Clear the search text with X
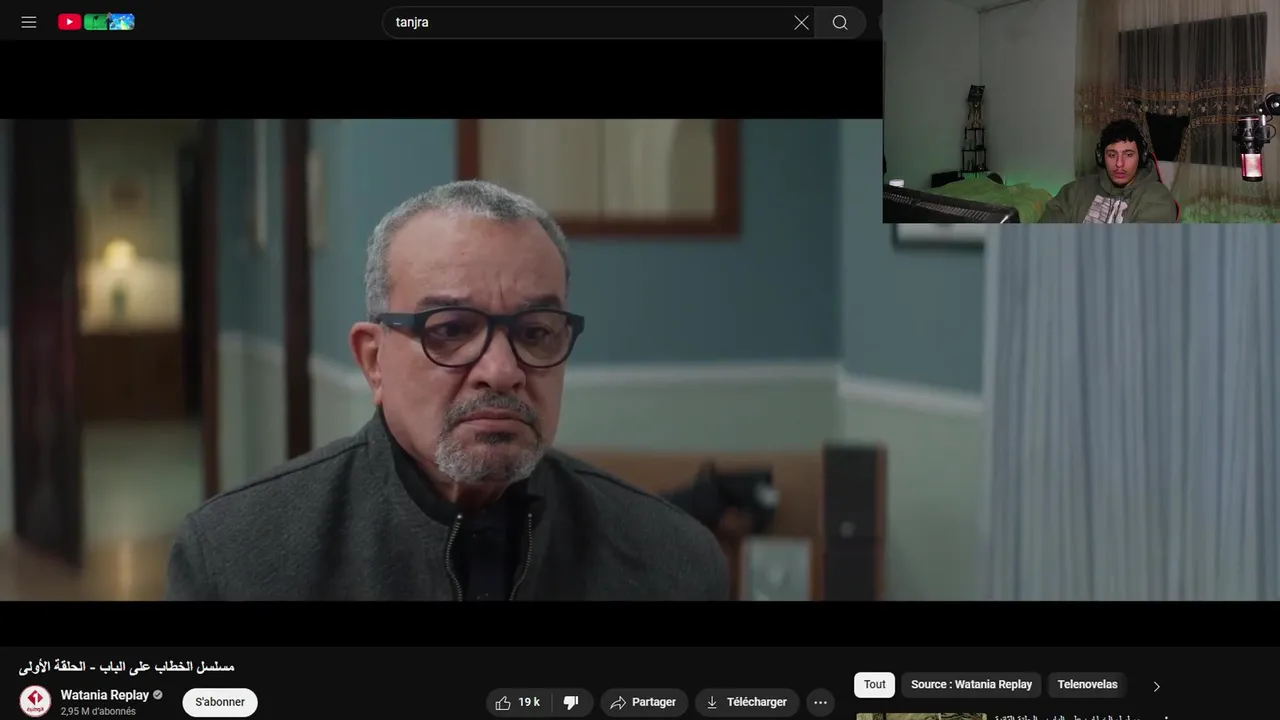This screenshot has height=720, width=1280. pyautogui.click(x=801, y=22)
